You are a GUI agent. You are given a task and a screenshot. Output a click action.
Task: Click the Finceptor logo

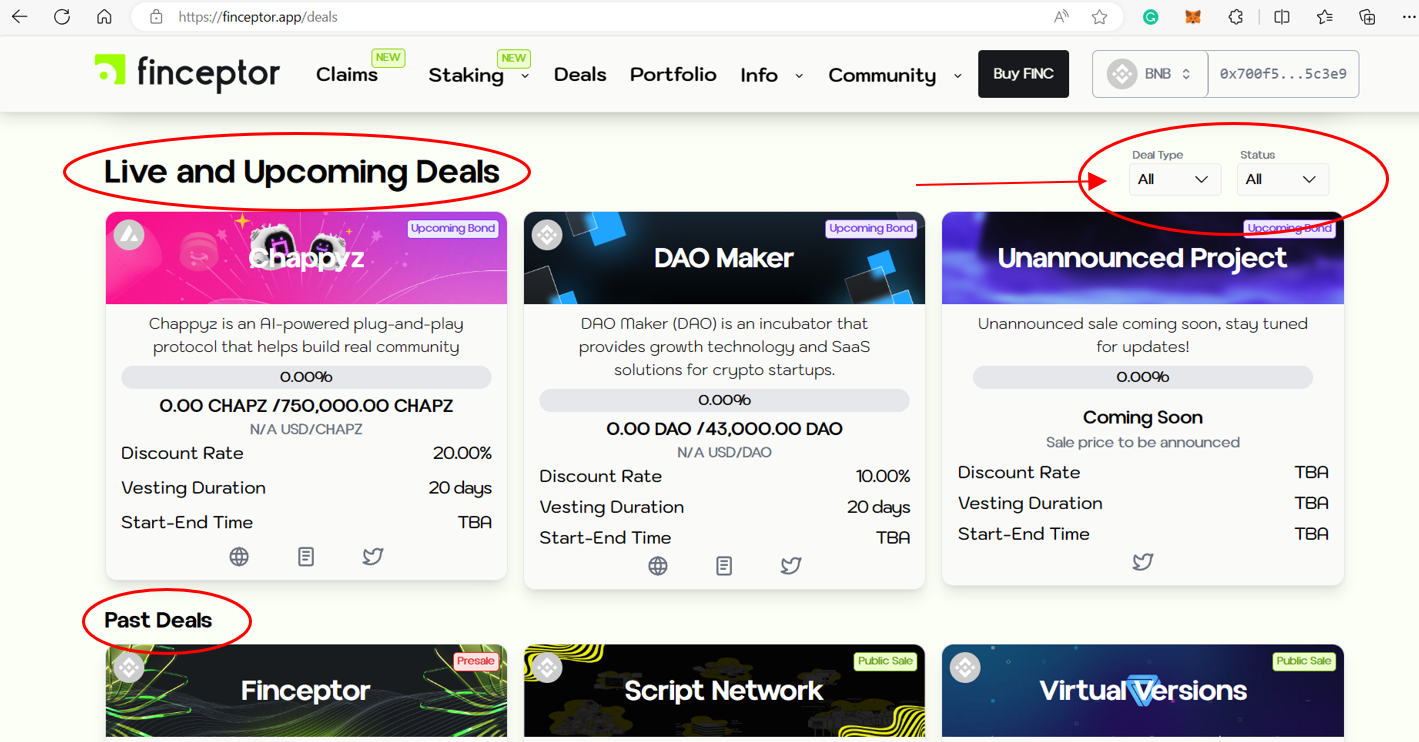coord(188,73)
